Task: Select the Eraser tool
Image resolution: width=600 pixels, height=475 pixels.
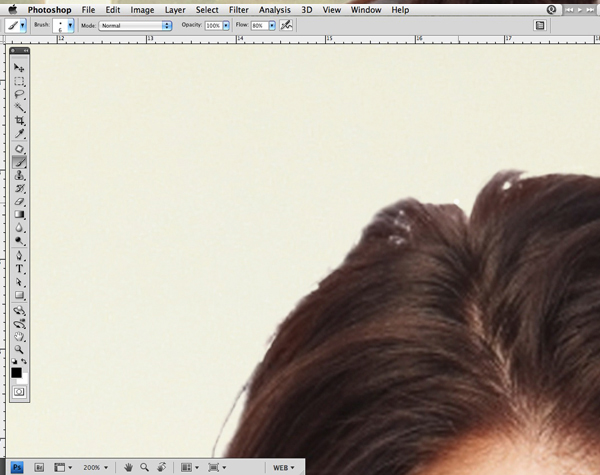Action: pos(19,202)
